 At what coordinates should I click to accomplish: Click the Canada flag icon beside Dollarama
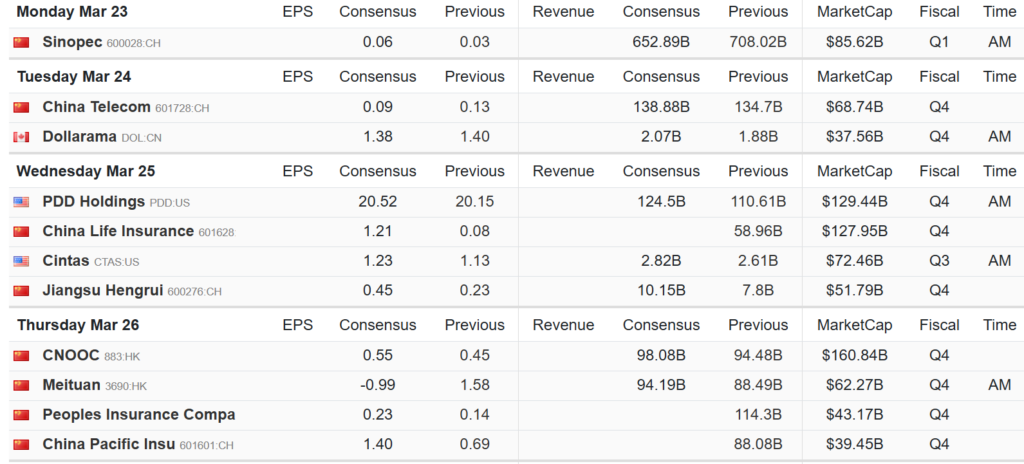pyautogui.click(x=21, y=137)
